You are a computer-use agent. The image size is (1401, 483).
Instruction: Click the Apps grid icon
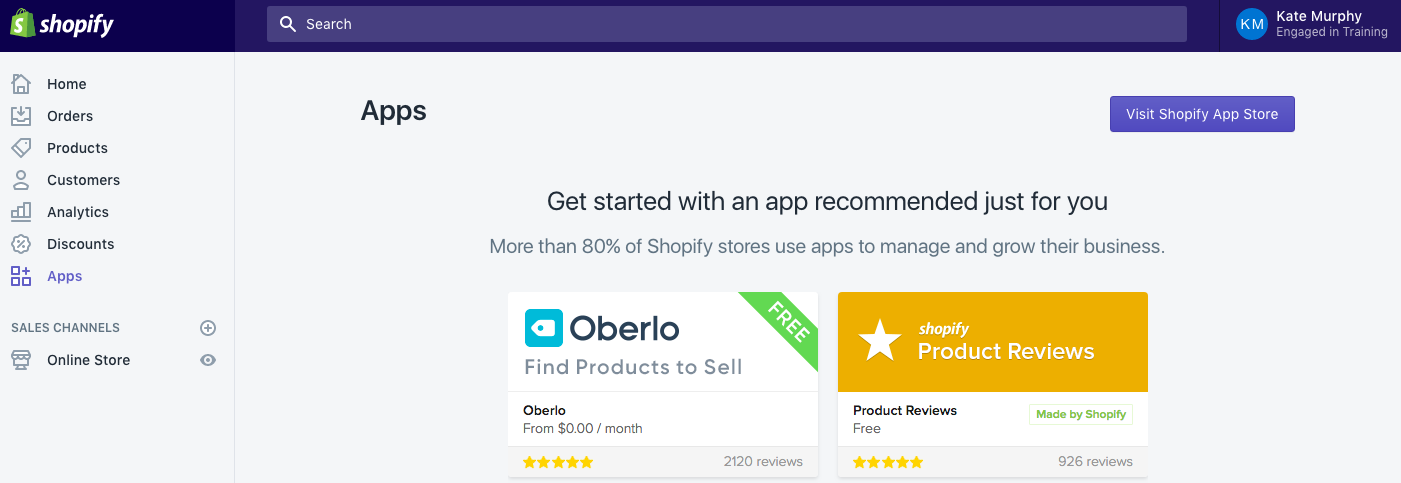pos(21,276)
